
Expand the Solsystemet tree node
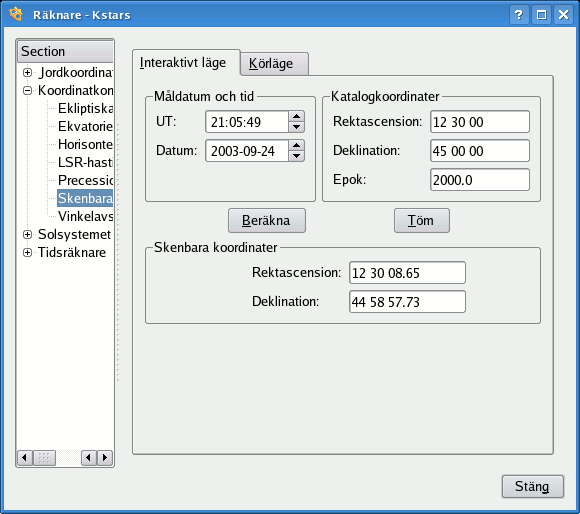27,234
